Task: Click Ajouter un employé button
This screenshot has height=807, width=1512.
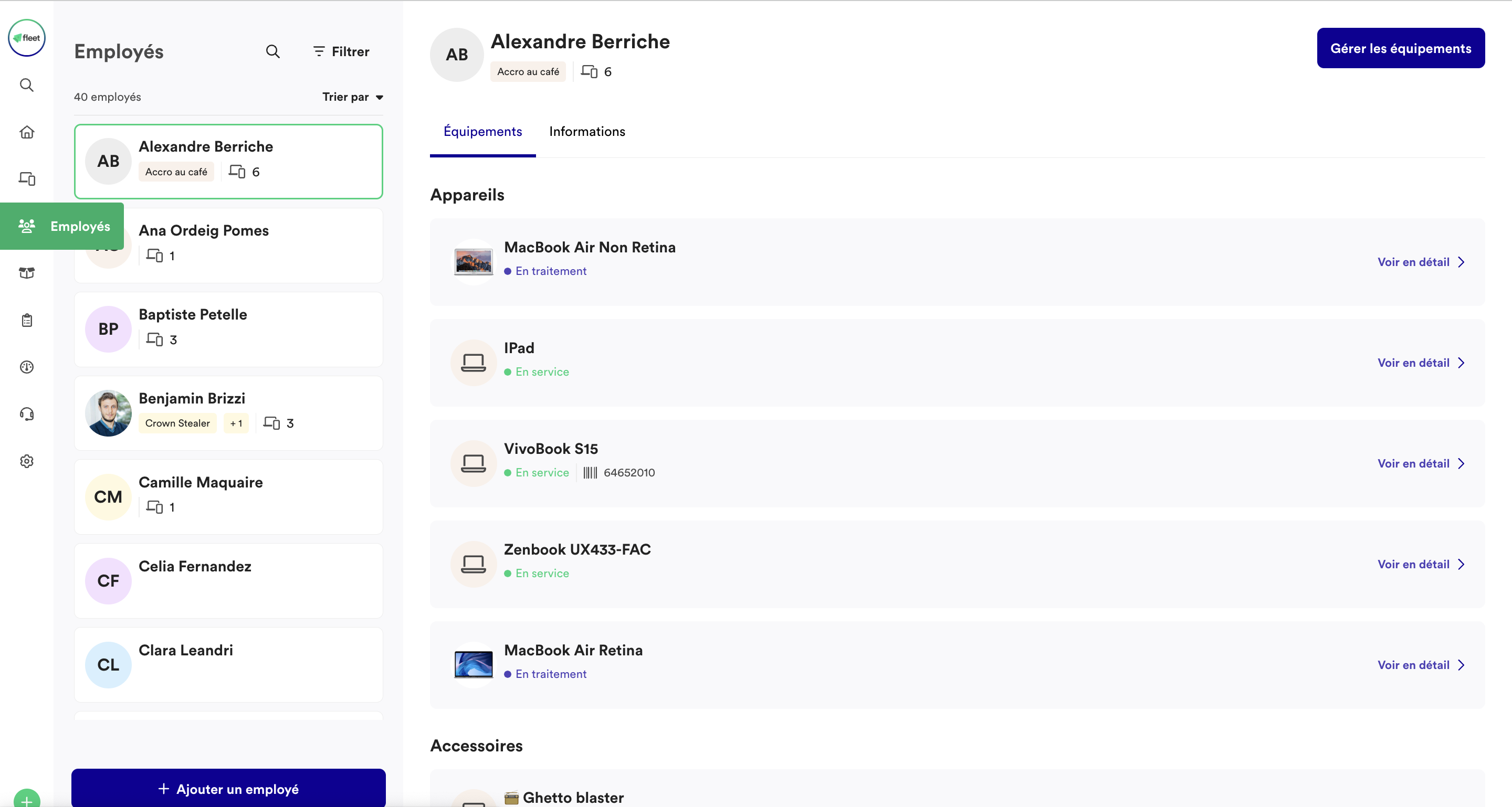Action: pos(228,789)
